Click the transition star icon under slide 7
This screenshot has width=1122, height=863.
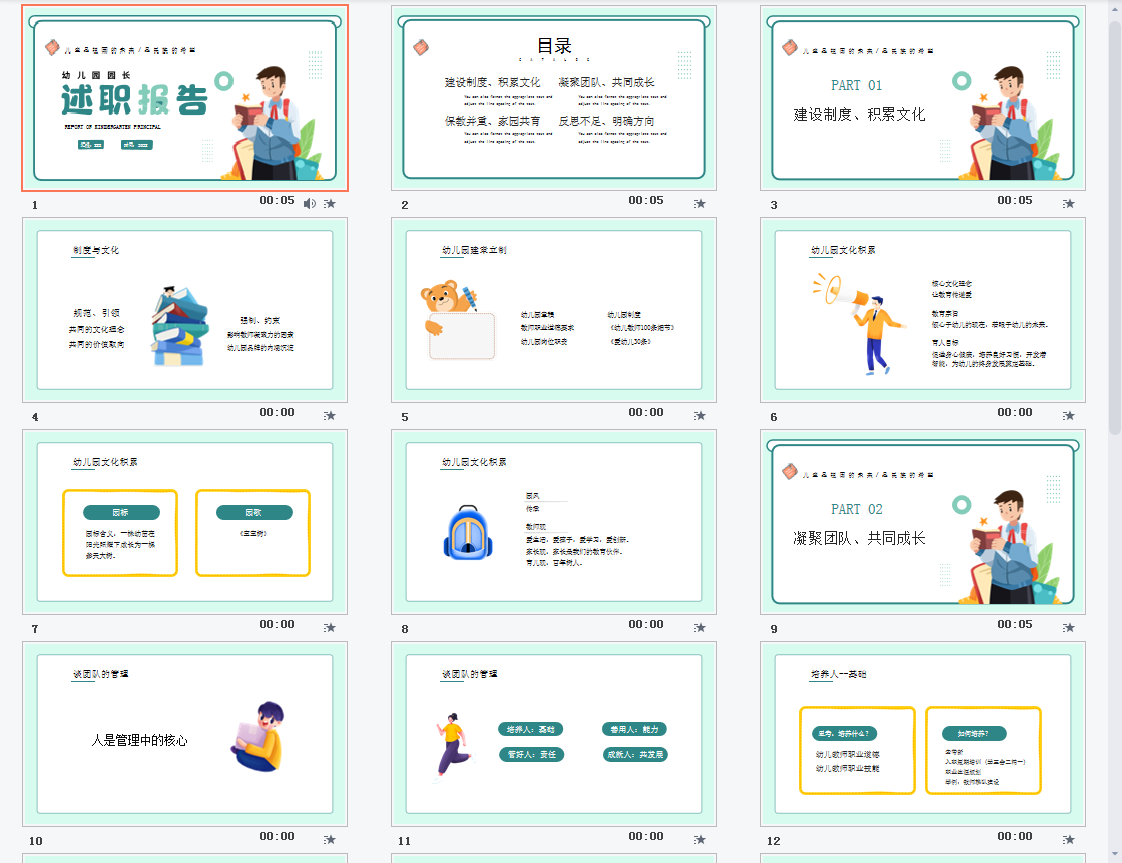tap(329, 628)
